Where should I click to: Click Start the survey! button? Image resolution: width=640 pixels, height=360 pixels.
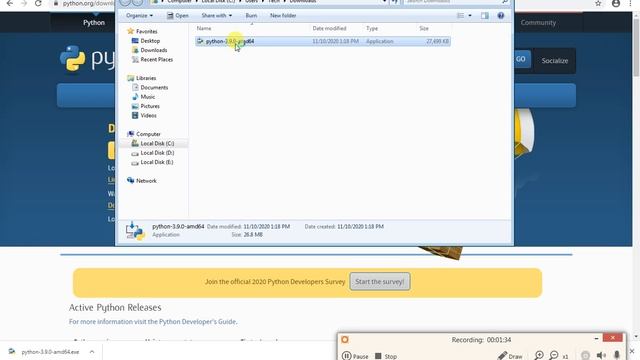click(380, 282)
